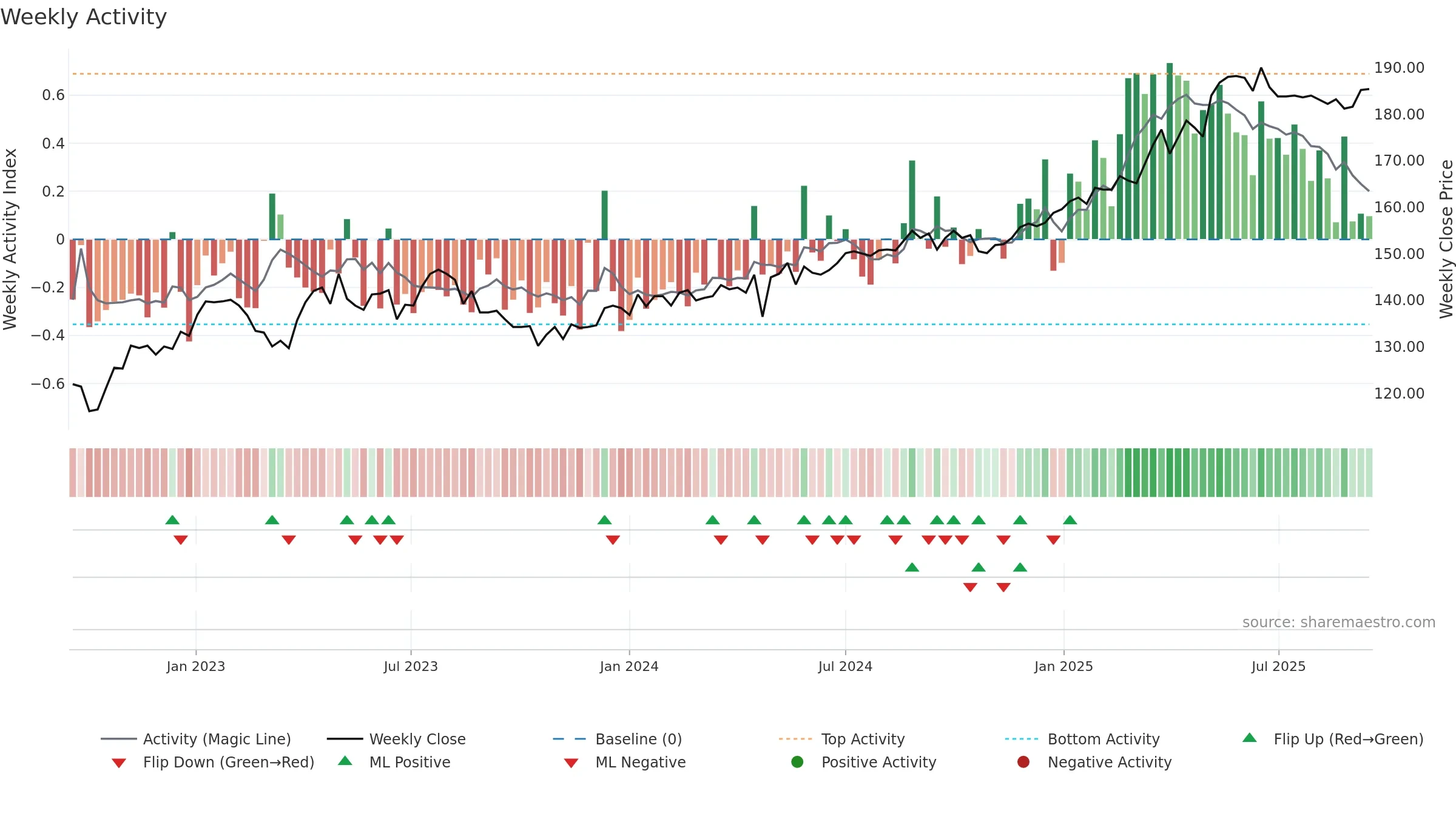The height and width of the screenshot is (819, 1456).
Task: Click the −0.6 activity index axis label
Action: click(48, 384)
